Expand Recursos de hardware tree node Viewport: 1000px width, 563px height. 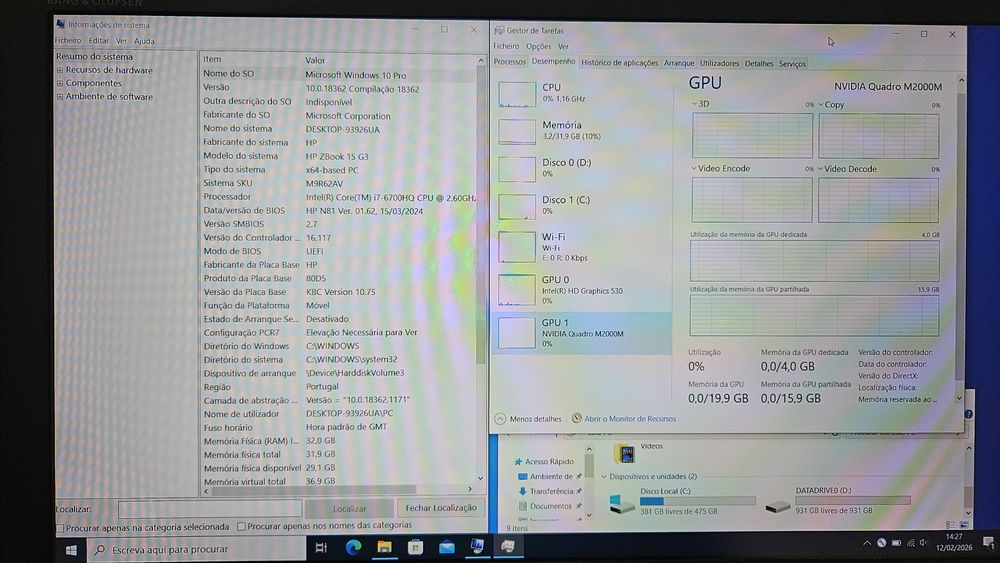[x=60, y=70]
